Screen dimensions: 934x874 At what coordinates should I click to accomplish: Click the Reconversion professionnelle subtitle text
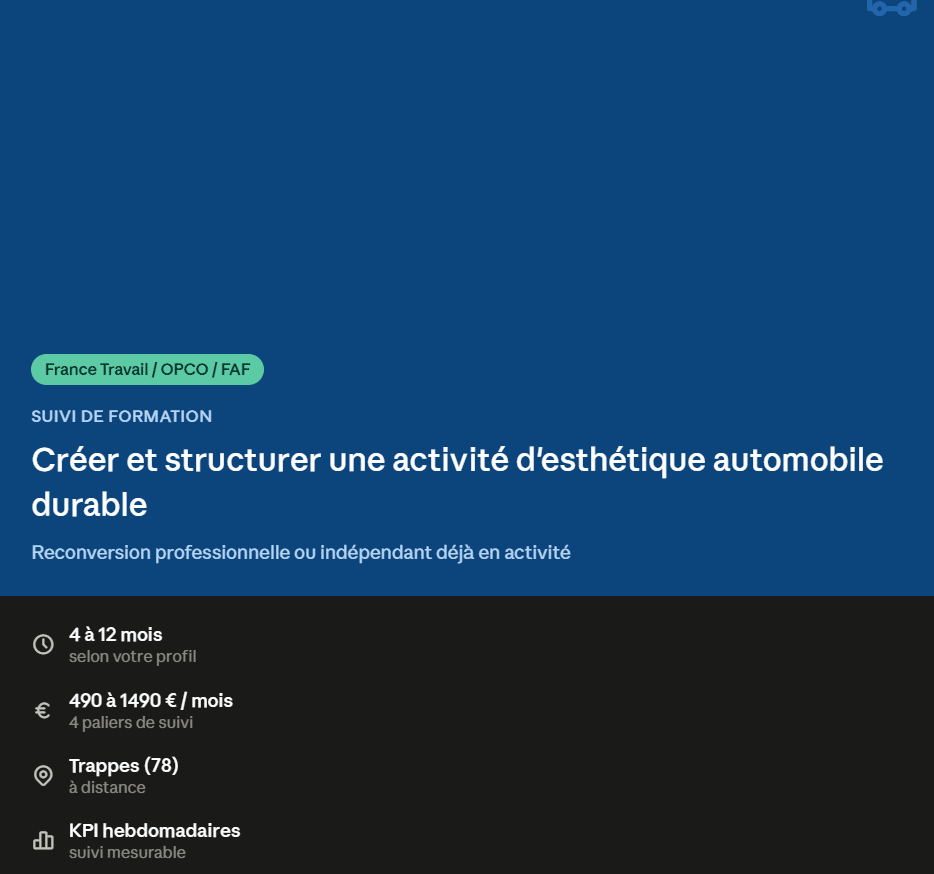pos(301,553)
